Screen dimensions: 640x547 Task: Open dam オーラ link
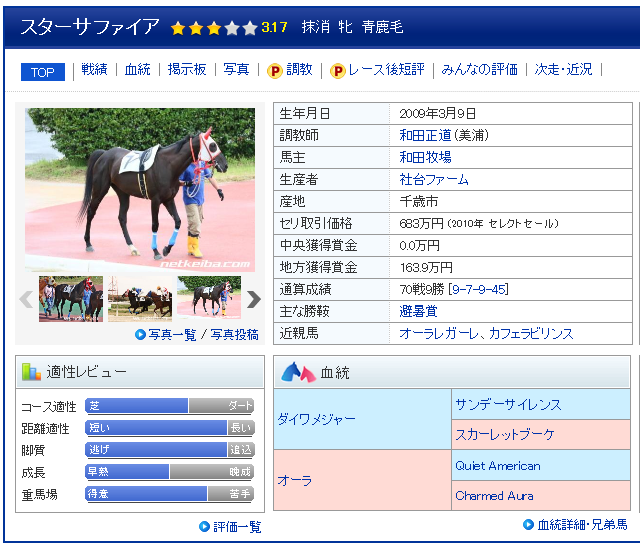tap(295, 480)
